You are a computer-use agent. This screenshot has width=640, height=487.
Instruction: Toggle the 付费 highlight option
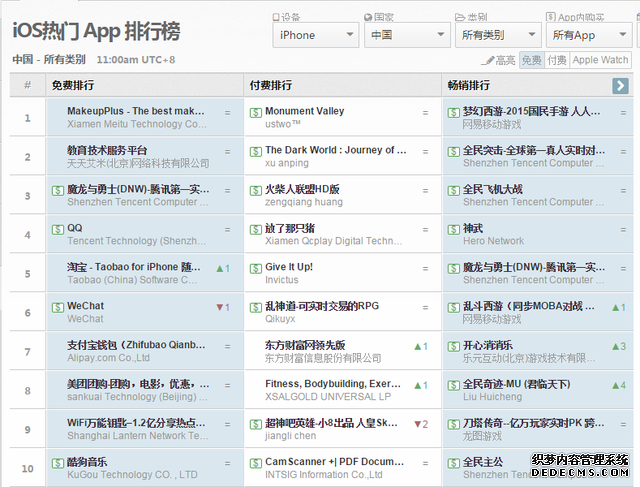coord(557,60)
